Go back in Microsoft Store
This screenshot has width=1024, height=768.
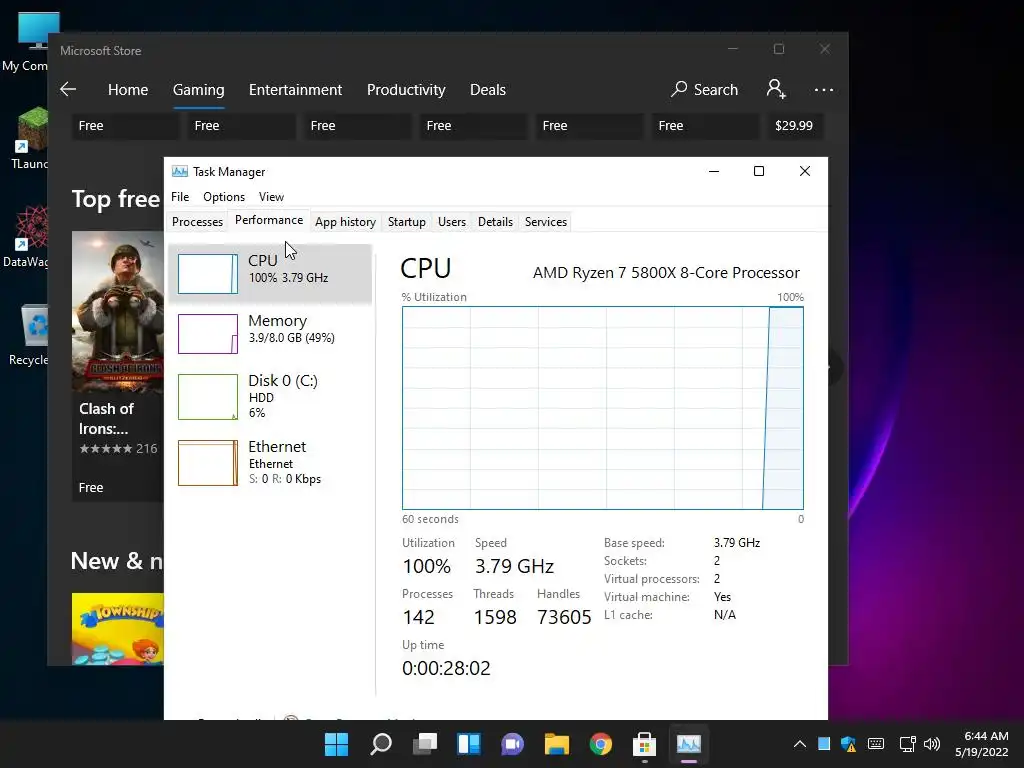point(68,89)
